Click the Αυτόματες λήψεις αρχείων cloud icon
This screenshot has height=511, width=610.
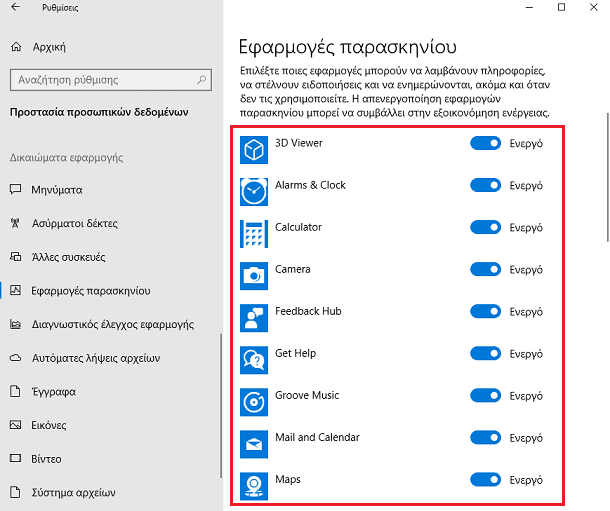tap(16, 358)
